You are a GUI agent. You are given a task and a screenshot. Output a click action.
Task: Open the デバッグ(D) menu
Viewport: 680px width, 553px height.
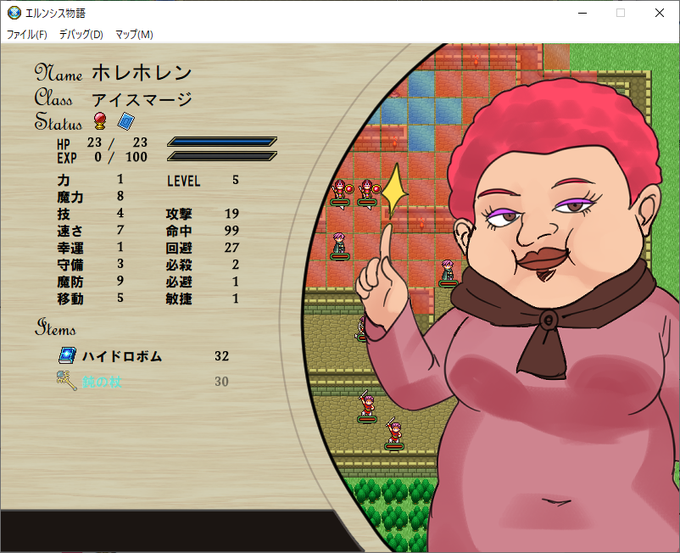click(81, 34)
